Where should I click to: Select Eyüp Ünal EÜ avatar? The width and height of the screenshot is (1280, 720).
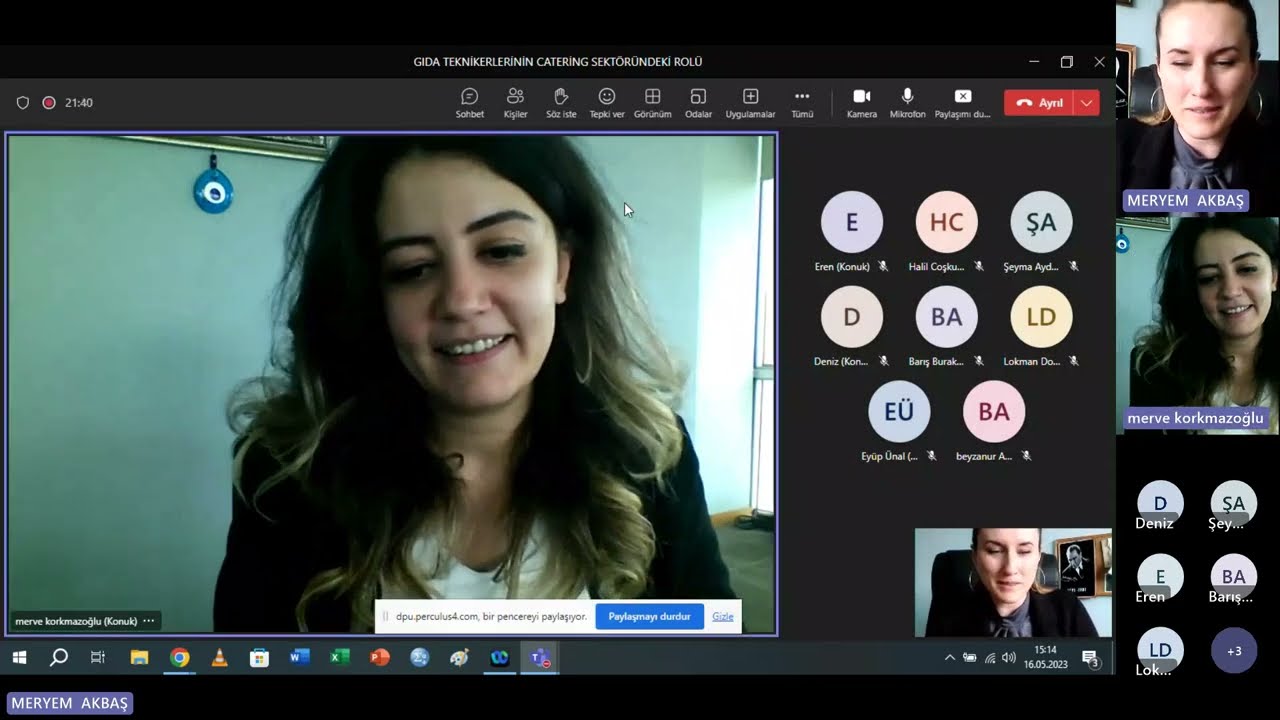point(899,411)
